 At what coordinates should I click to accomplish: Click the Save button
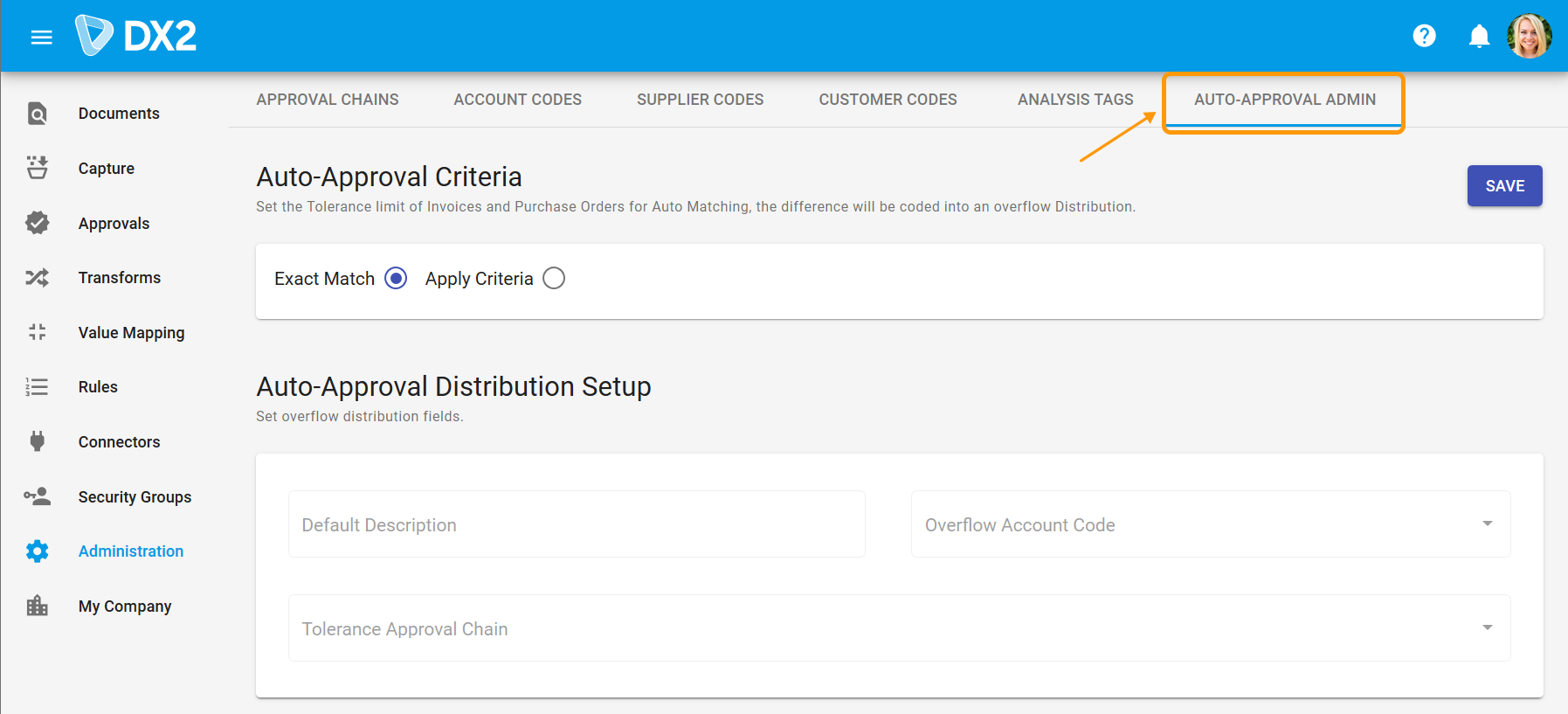(x=1504, y=185)
